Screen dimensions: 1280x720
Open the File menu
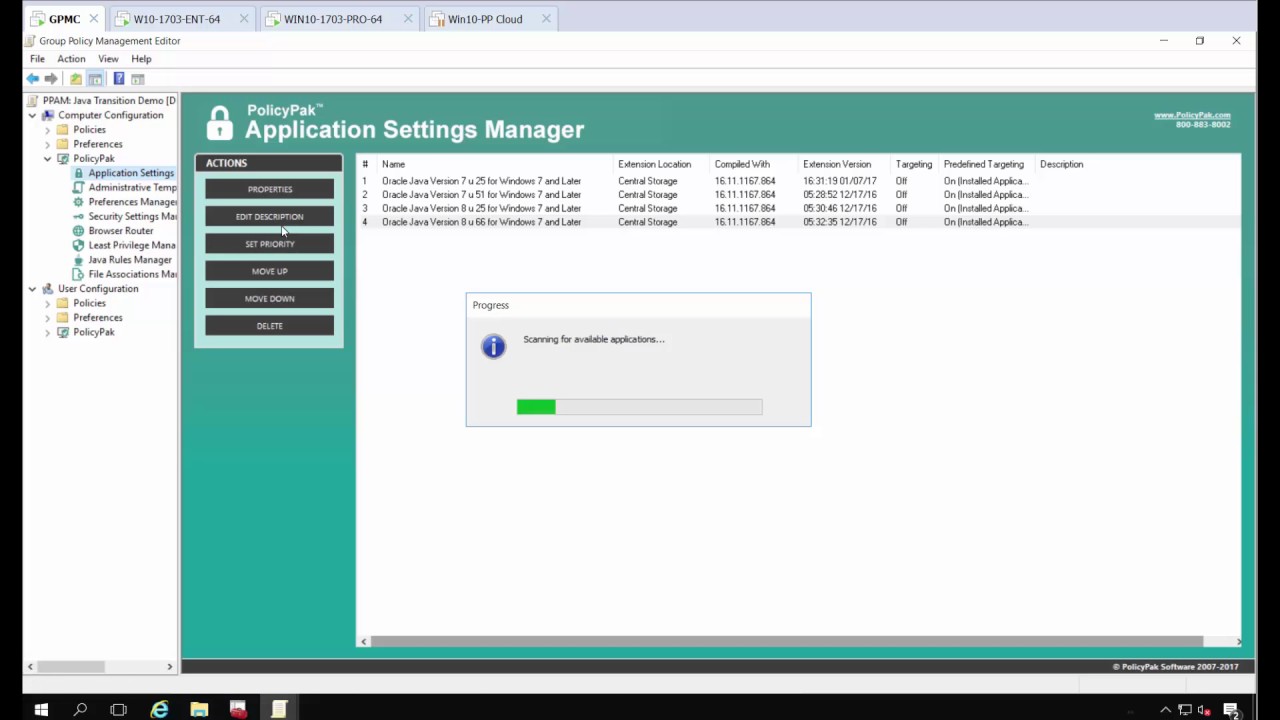[x=37, y=59]
